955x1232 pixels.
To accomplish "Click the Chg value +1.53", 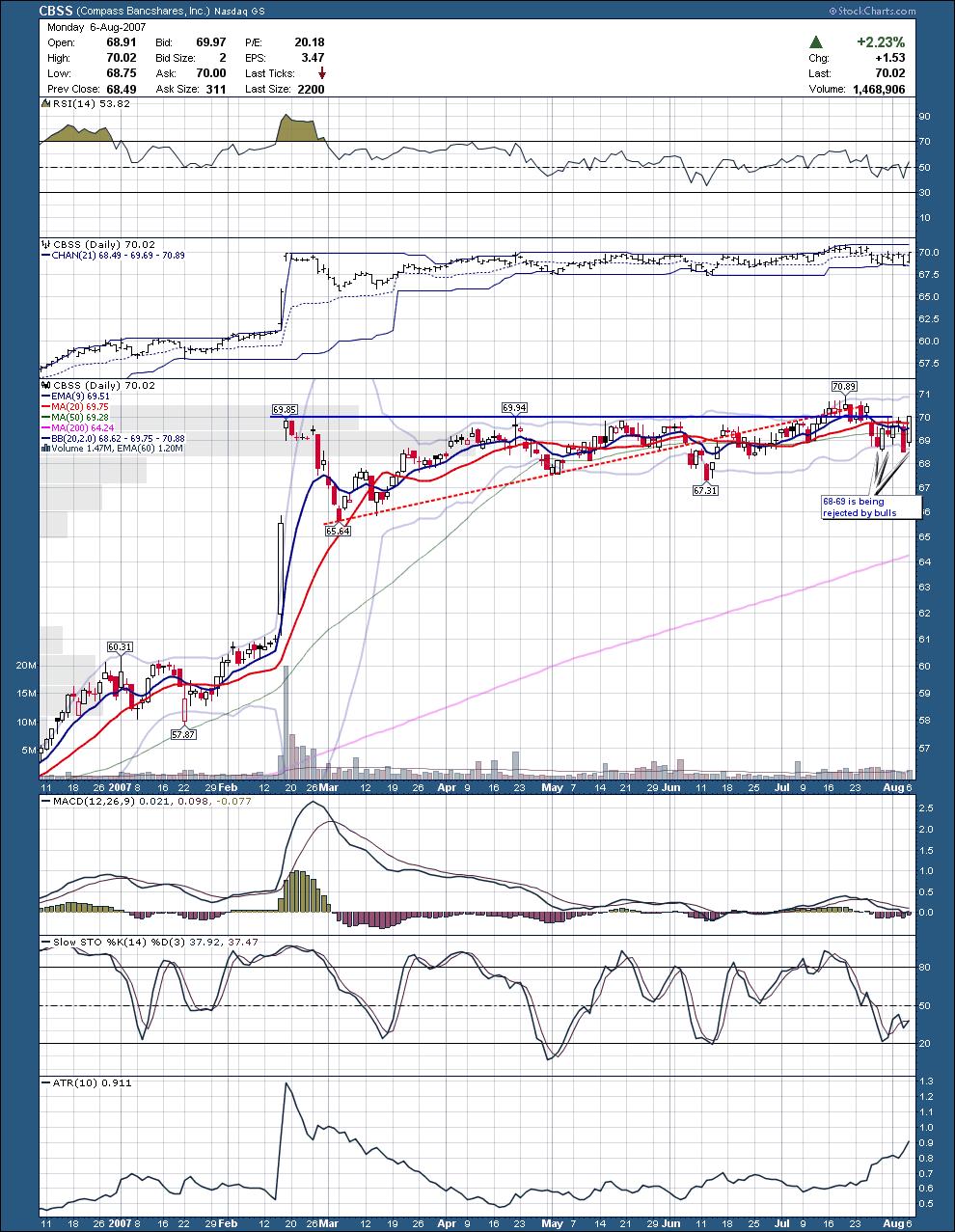I will pyautogui.click(x=888, y=58).
